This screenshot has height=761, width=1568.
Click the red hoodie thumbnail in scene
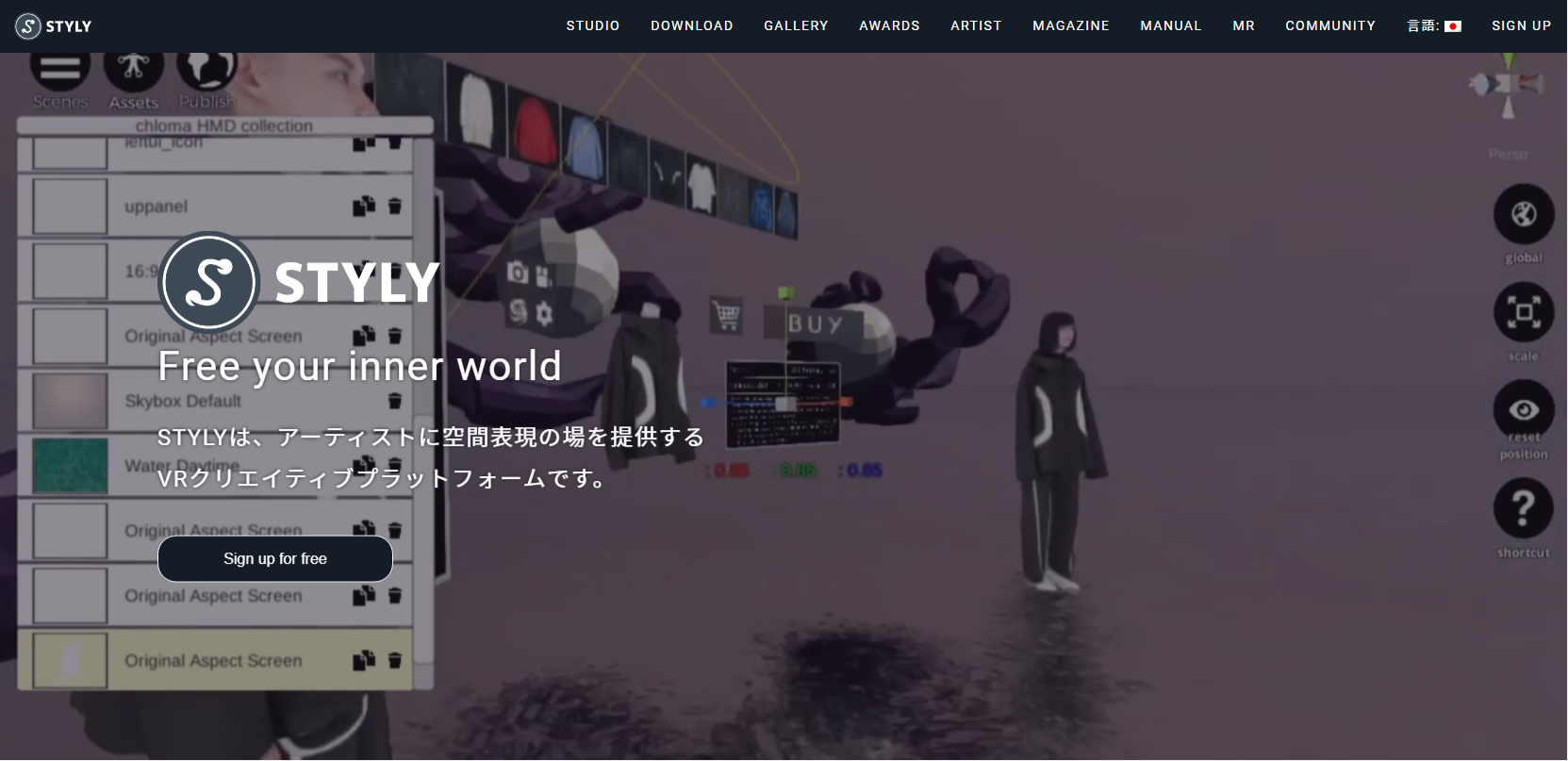pos(536,128)
